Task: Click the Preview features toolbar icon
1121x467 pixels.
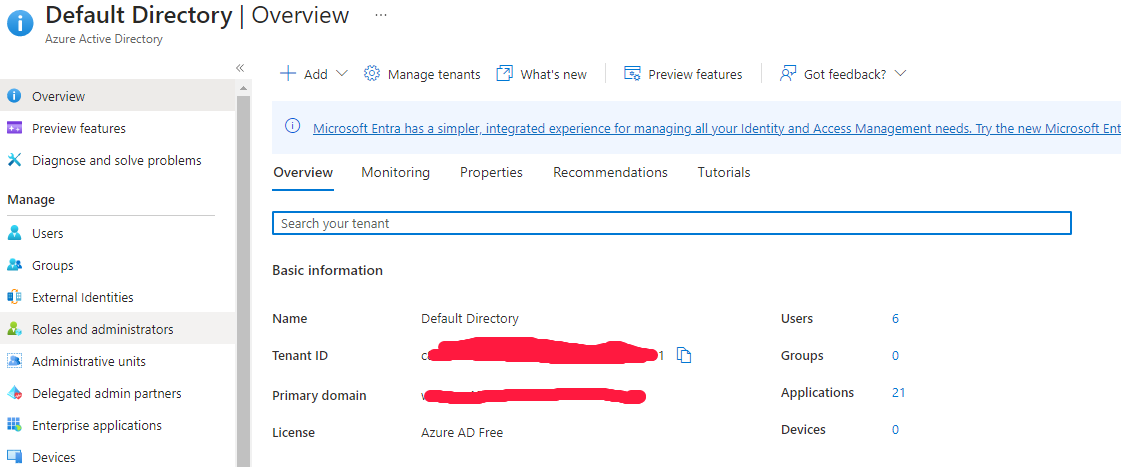Action: pos(632,74)
